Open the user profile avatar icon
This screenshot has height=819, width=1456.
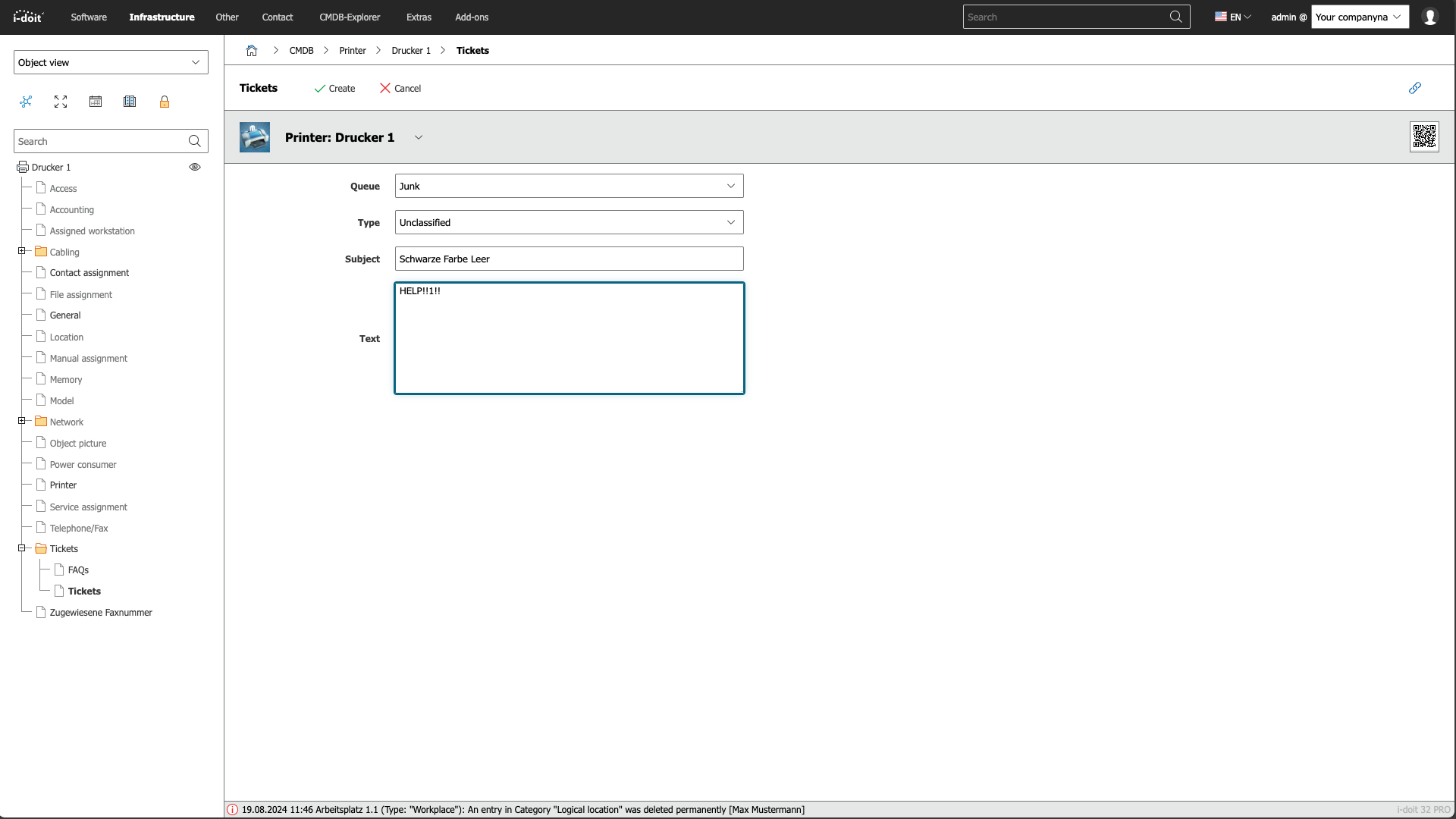1429,17
